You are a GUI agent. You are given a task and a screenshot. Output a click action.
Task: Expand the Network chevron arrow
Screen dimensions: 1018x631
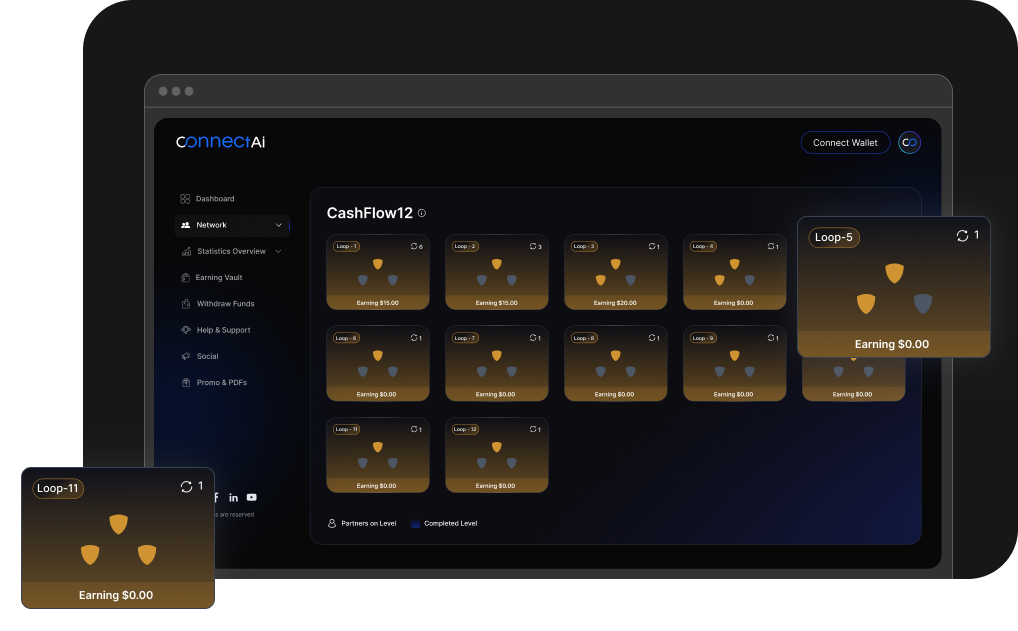click(279, 225)
